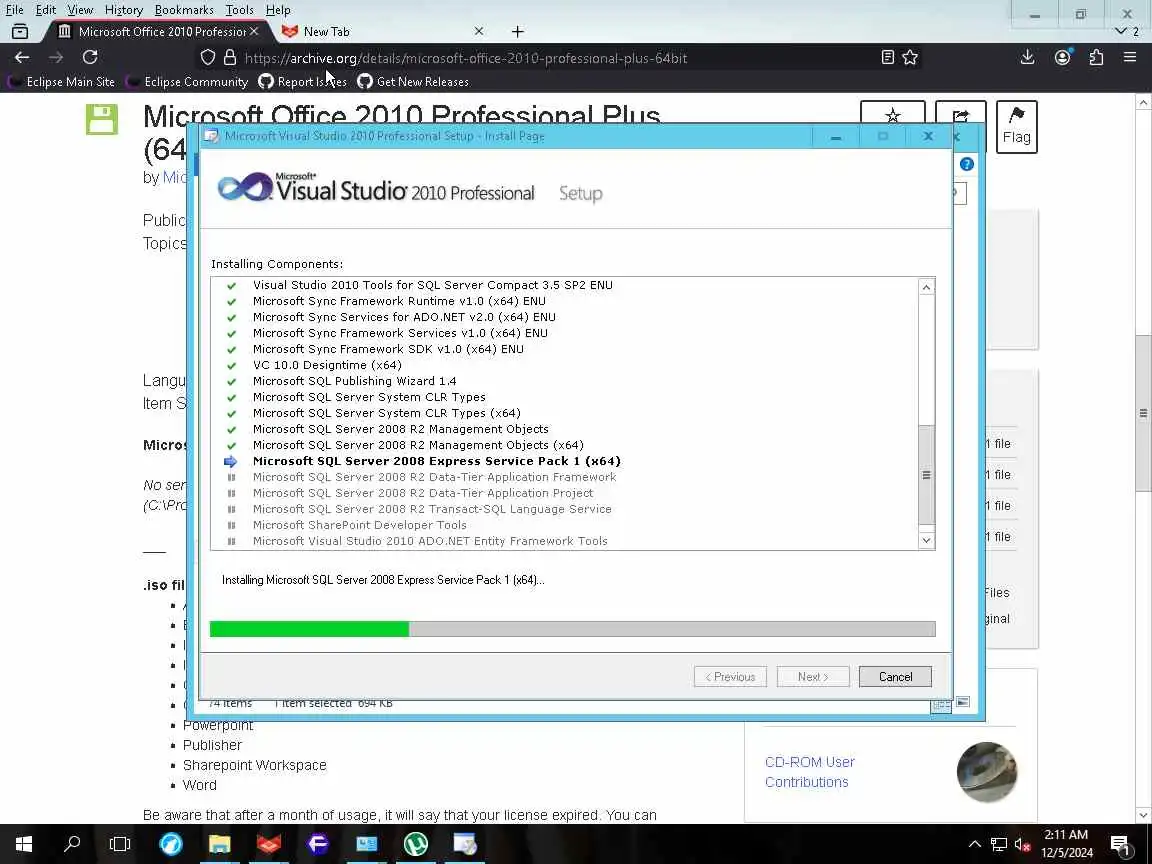Image resolution: width=1152 pixels, height=864 pixels.
Task: Click the component list scrollbar thumb
Action: (x=926, y=475)
